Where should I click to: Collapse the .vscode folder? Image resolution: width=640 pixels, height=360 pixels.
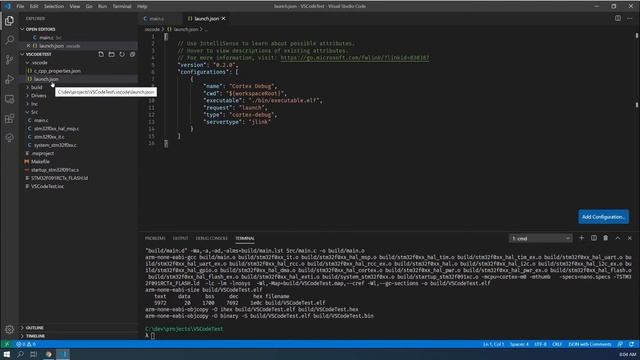tap(39, 62)
